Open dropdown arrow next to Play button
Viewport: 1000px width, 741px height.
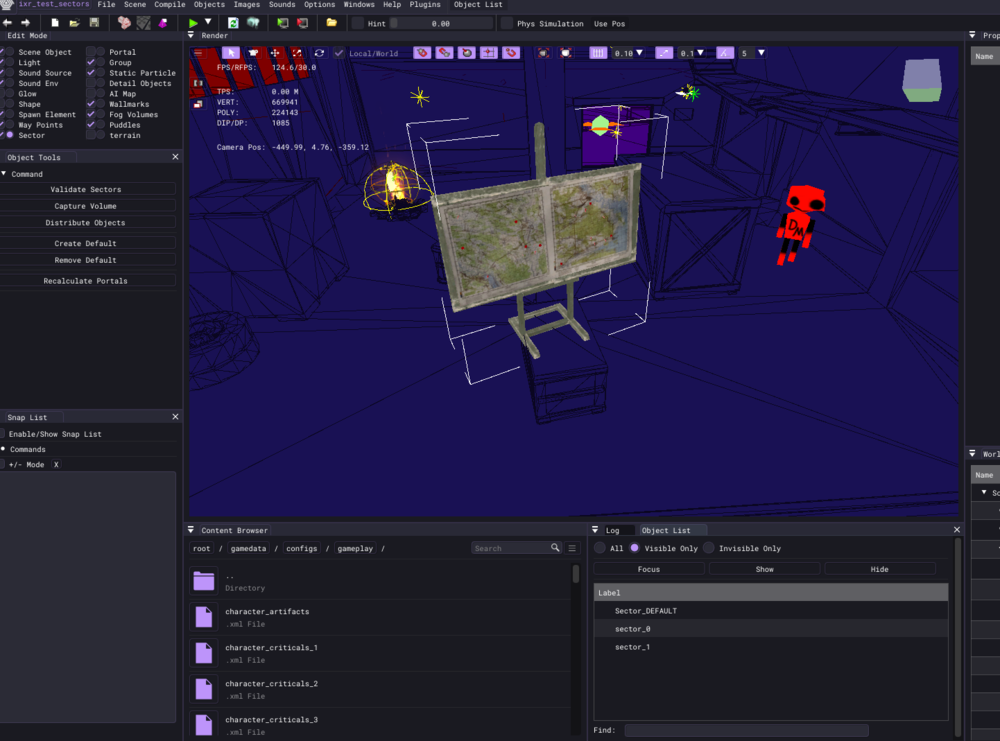(x=208, y=22)
